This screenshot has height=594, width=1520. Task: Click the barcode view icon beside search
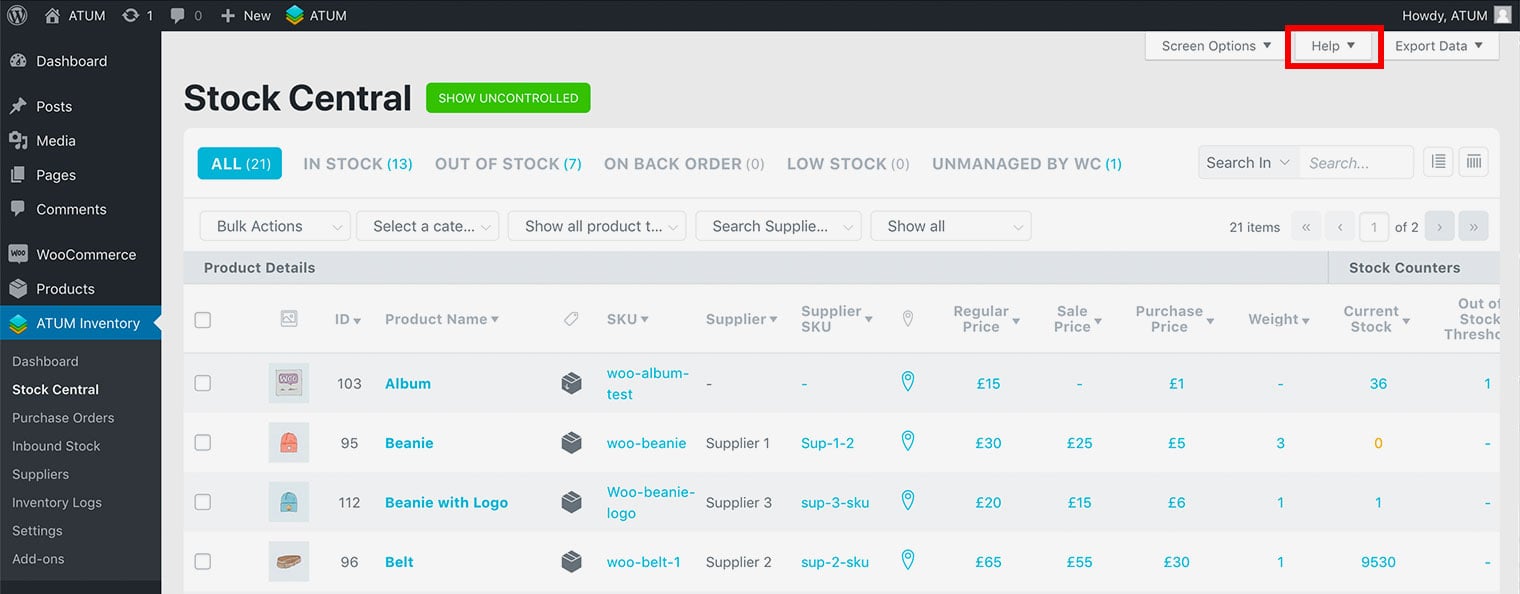[x=1473, y=162]
